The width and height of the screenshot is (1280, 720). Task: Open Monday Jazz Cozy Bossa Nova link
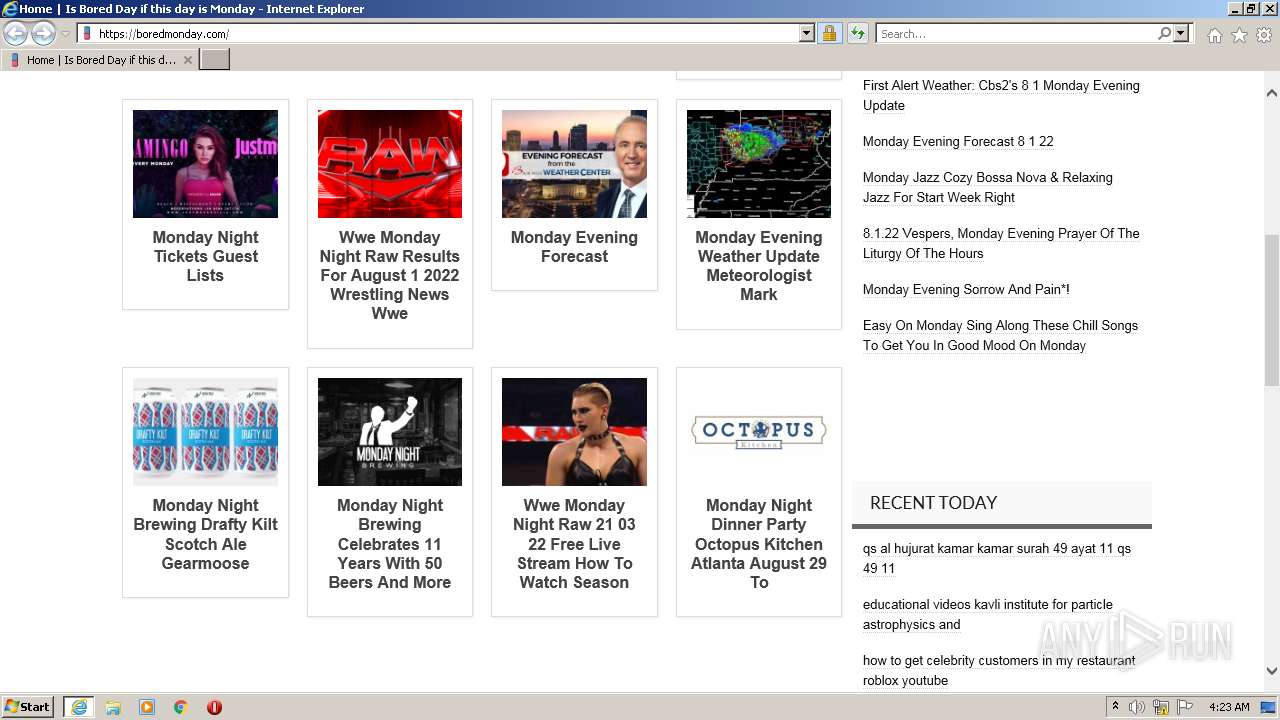point(988,187)
